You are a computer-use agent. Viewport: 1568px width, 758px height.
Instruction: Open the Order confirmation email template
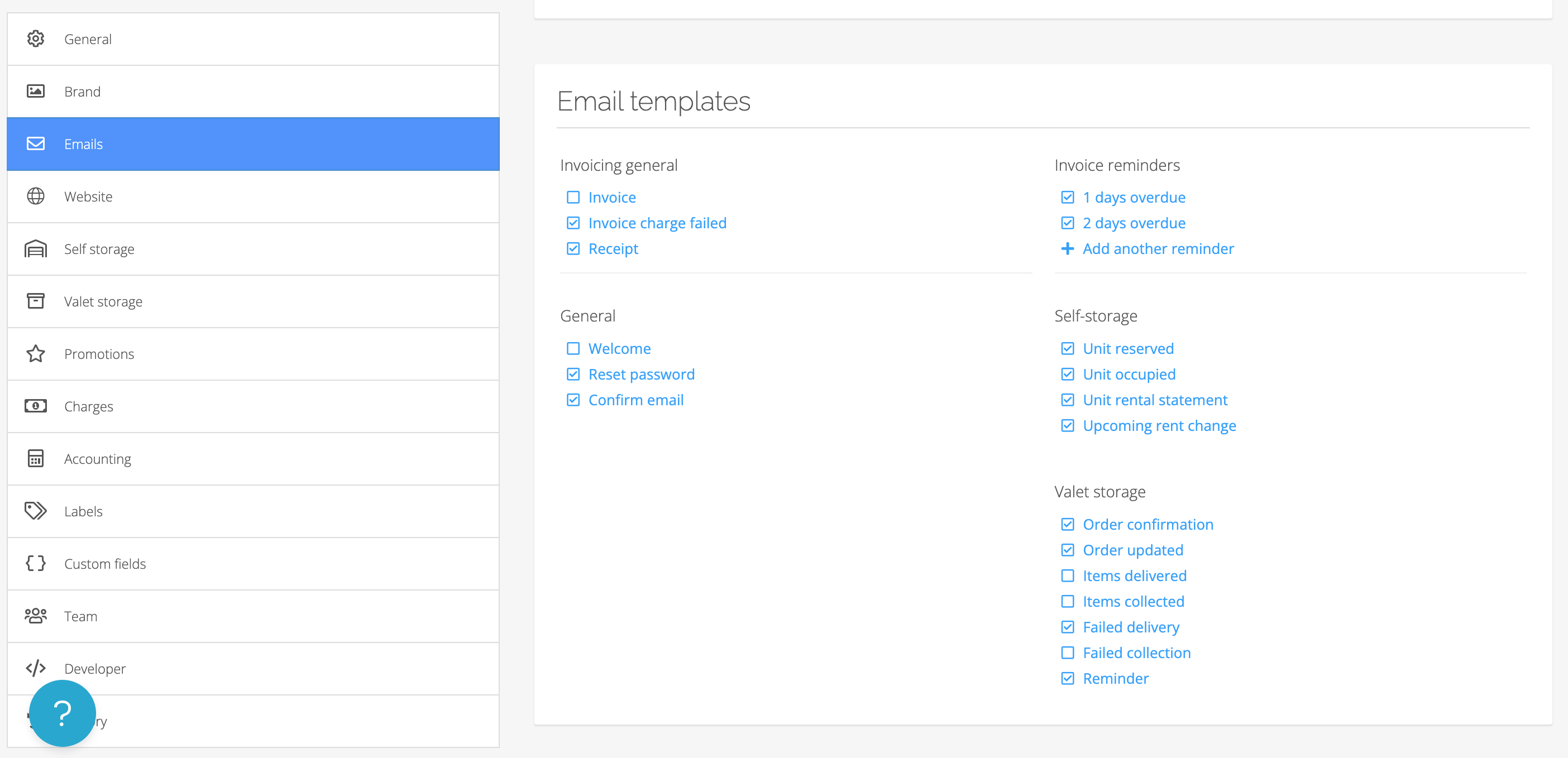point(1148,524)
